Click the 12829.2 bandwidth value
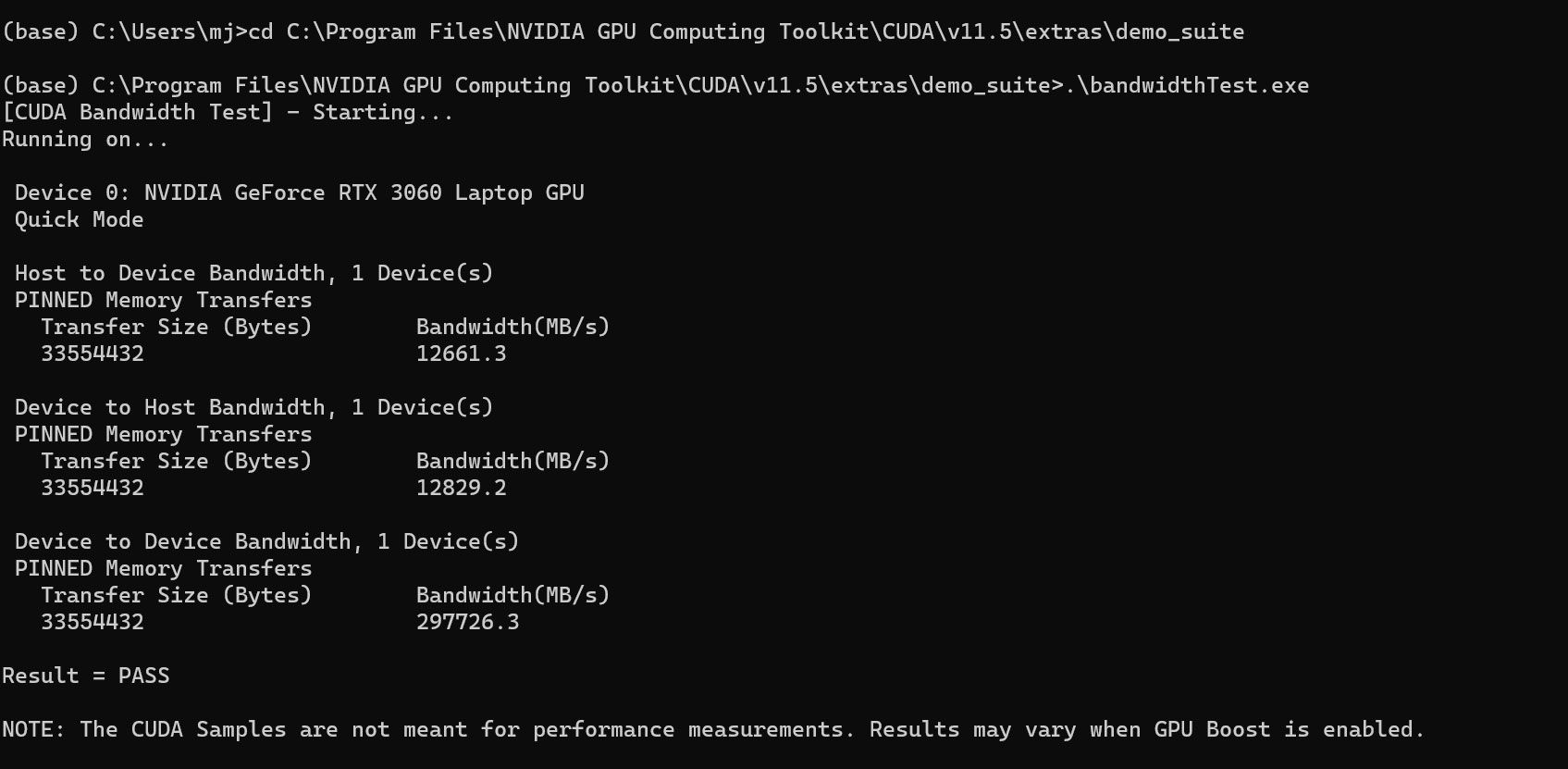This screenshot has width=1568, height=769. tap(461, 489)
